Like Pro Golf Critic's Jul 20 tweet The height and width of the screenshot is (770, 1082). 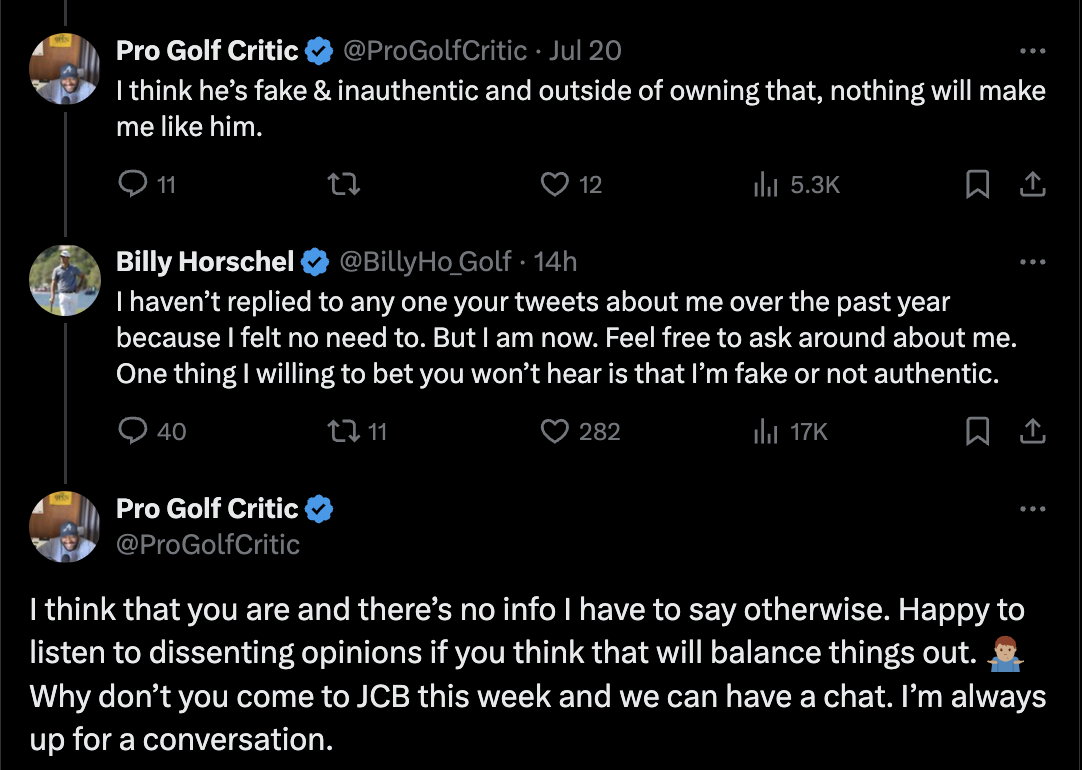(555, 184)
